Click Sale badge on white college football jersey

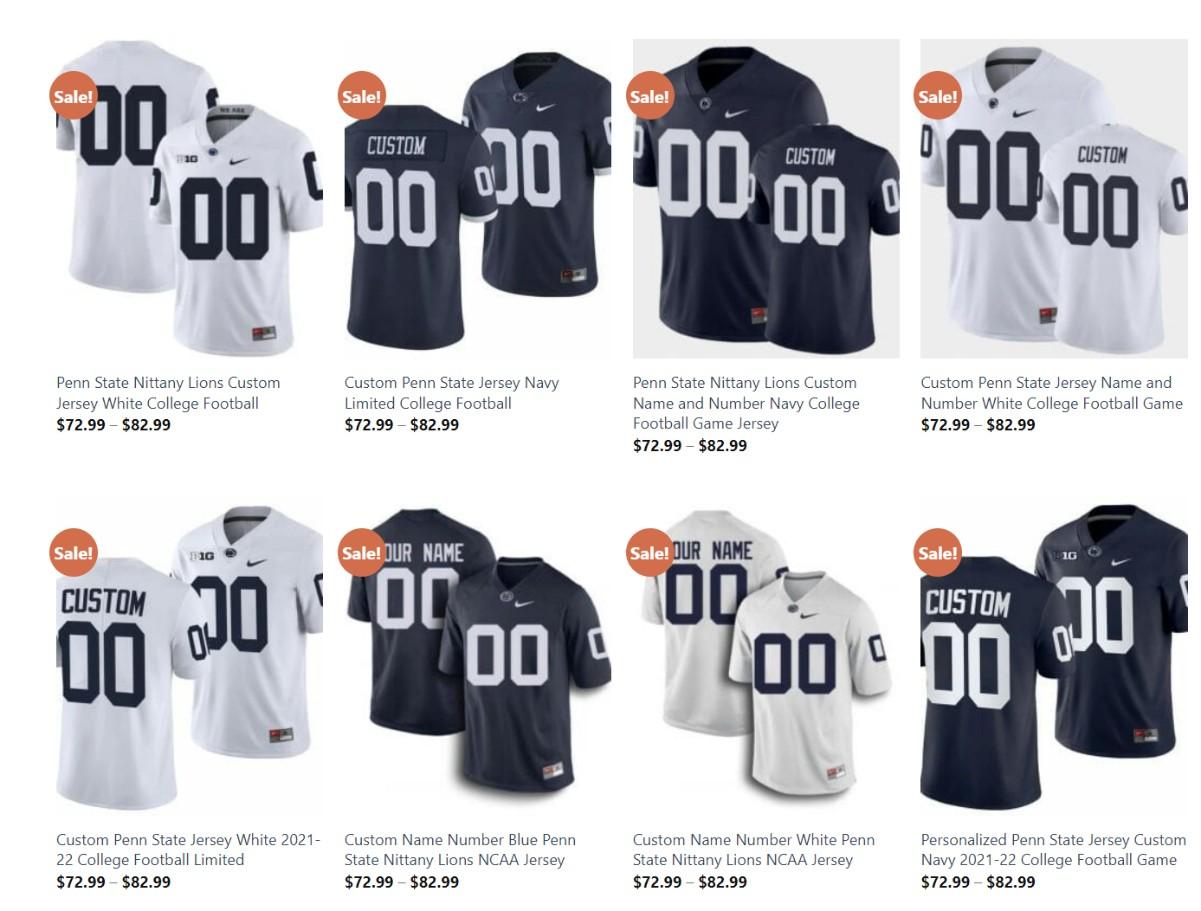coord(73,97)
